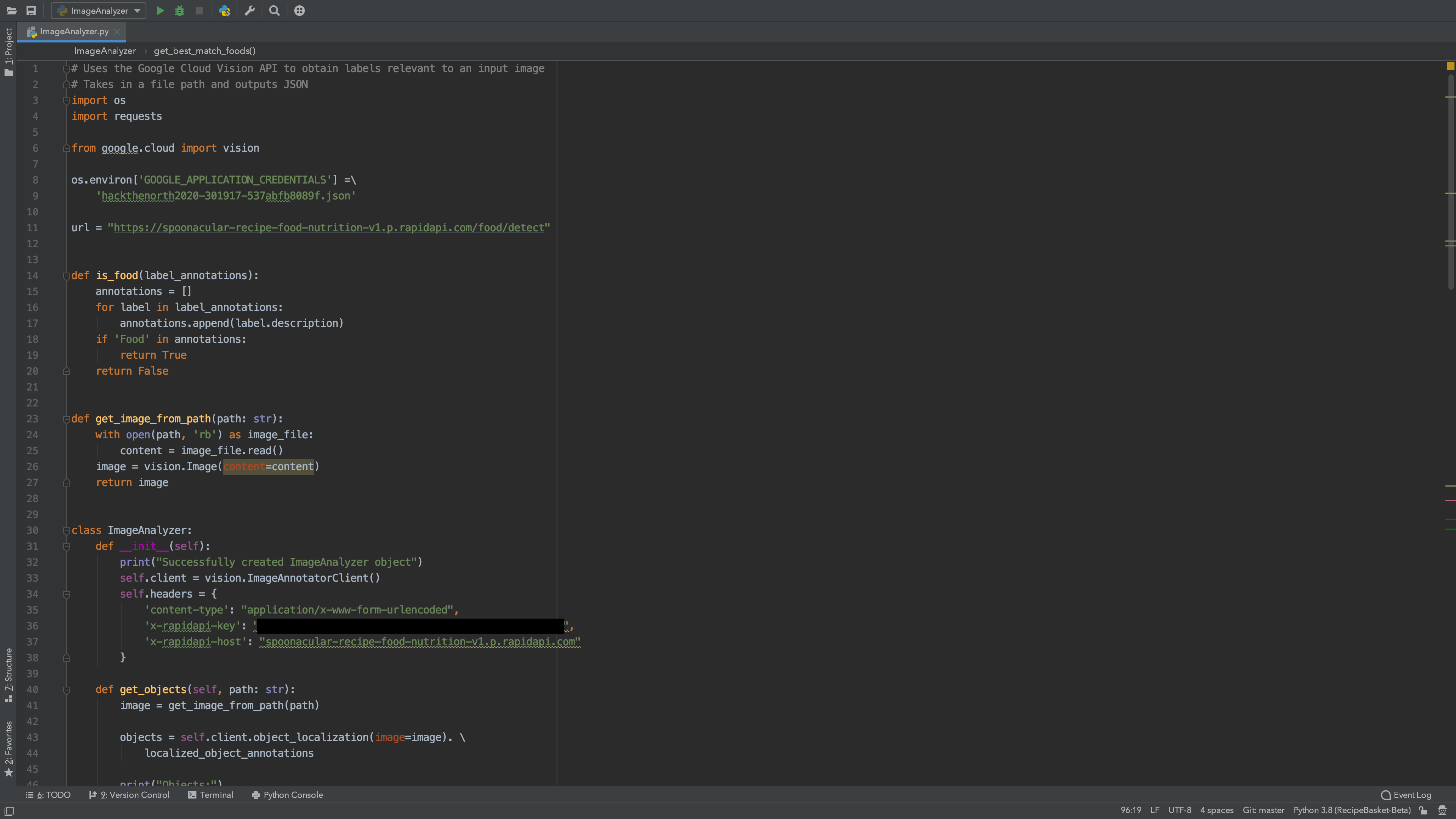Click the Save All floppy disk icon

[31, 11]
